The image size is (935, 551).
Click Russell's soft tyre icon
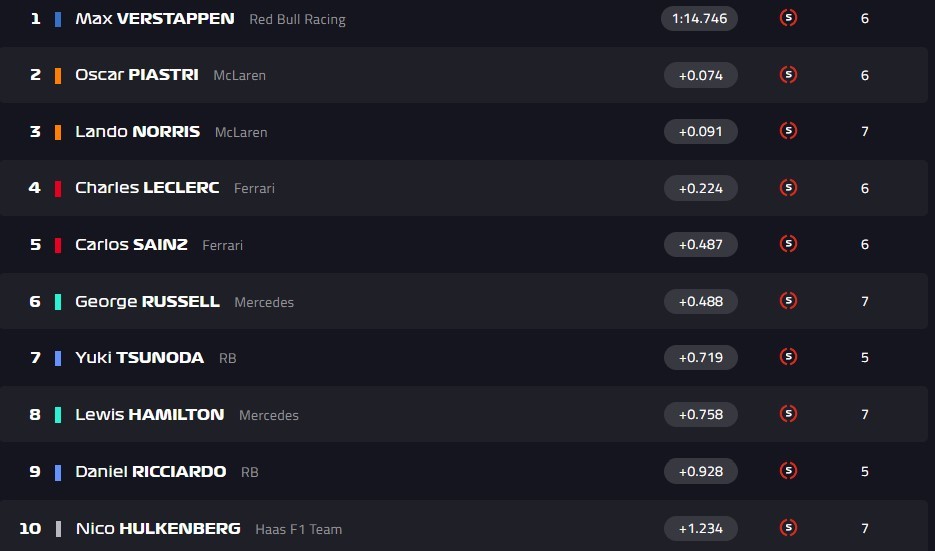[788, 301]
